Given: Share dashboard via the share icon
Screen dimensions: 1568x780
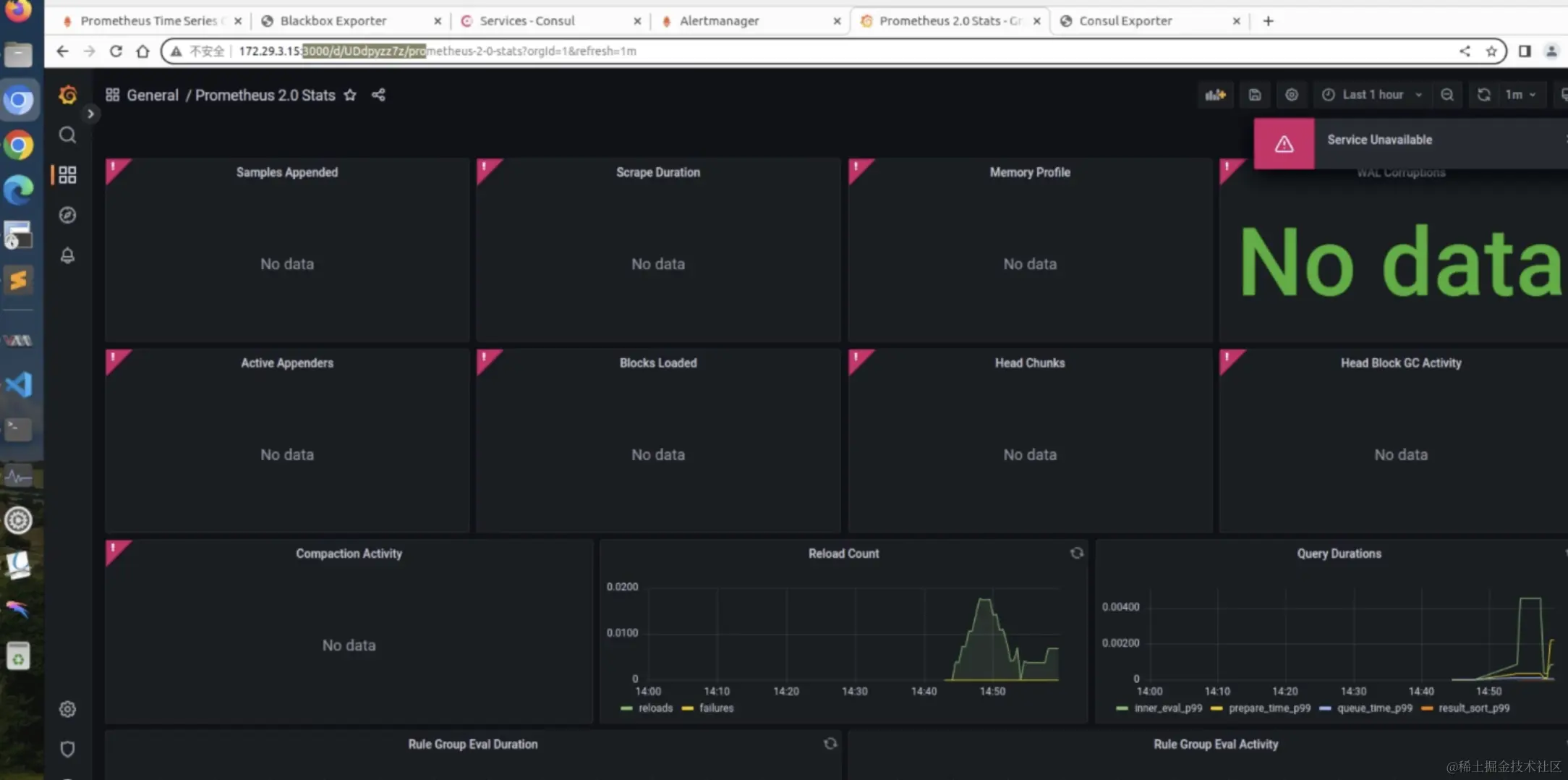Looking at the screenshot, I should click(378, 95).
